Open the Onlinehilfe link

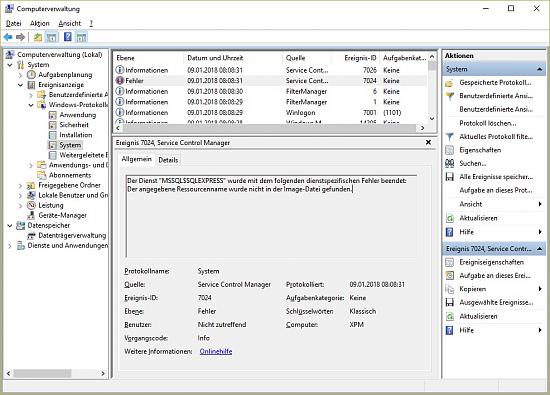point(216,352)
